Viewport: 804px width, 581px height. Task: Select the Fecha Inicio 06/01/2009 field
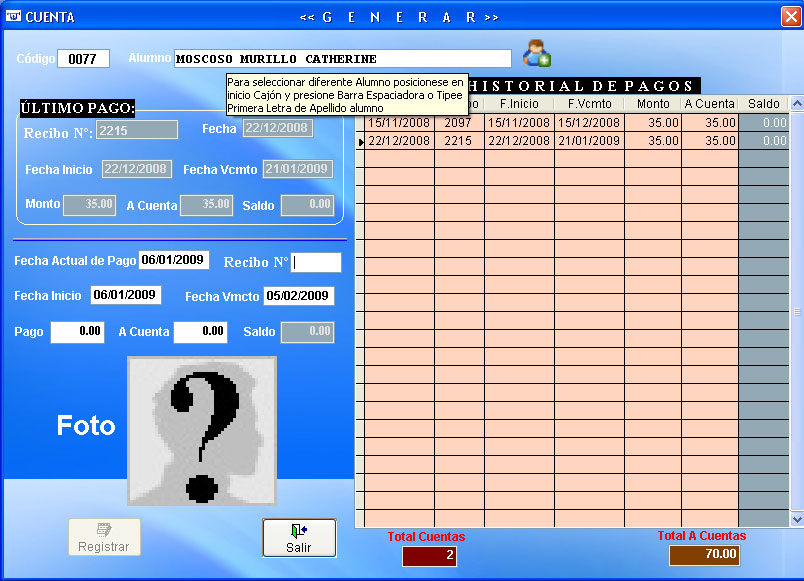(125, 295)
